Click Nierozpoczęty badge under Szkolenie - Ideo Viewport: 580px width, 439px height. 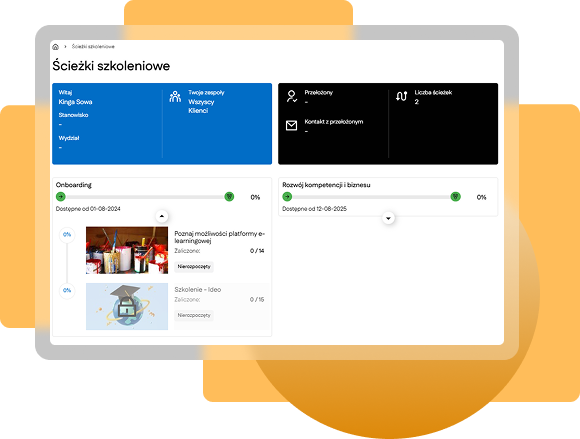pyautogui.click(x=194, y=315)
